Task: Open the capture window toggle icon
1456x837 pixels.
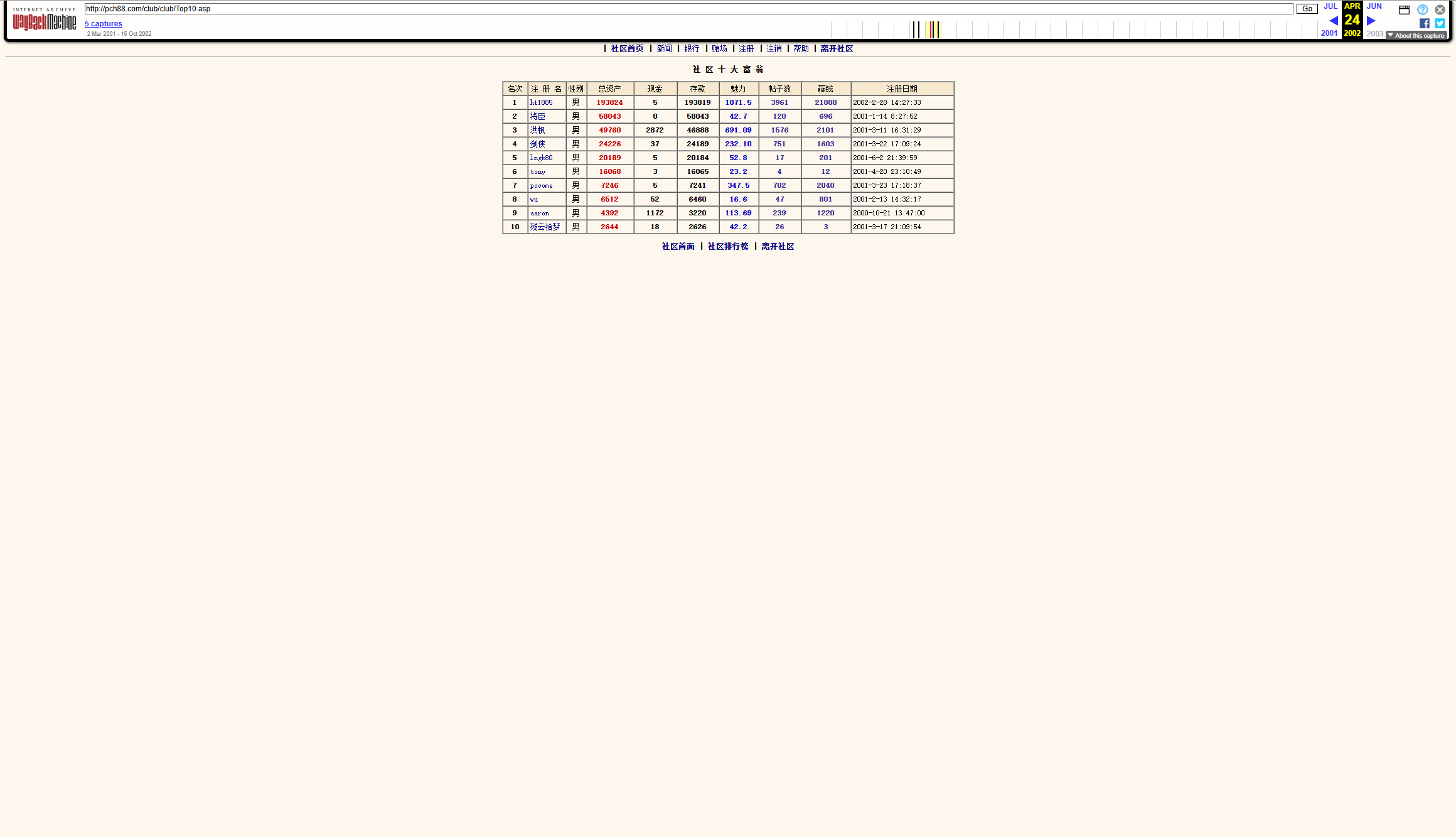Action: pyautogui.click(x=1404, y=9)
